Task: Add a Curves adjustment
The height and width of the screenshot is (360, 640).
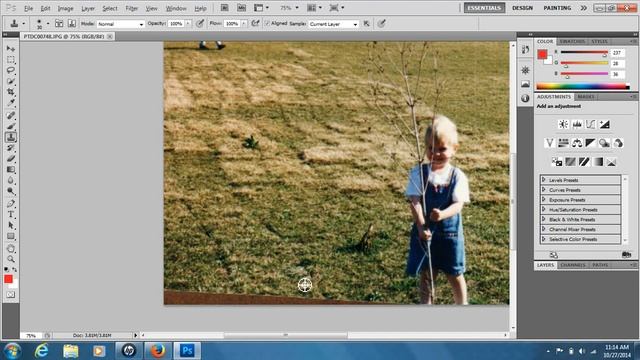Action: pos(591,124)
